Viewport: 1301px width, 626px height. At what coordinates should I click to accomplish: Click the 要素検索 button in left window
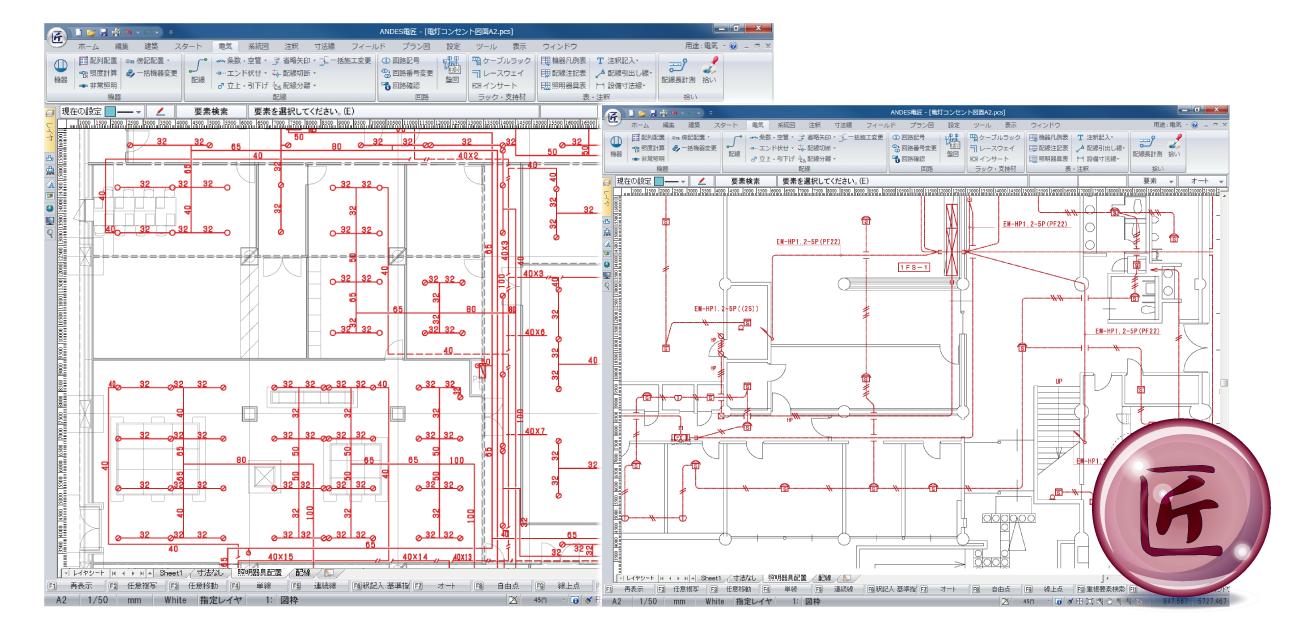pyautogui.click(x=211, y=111)
